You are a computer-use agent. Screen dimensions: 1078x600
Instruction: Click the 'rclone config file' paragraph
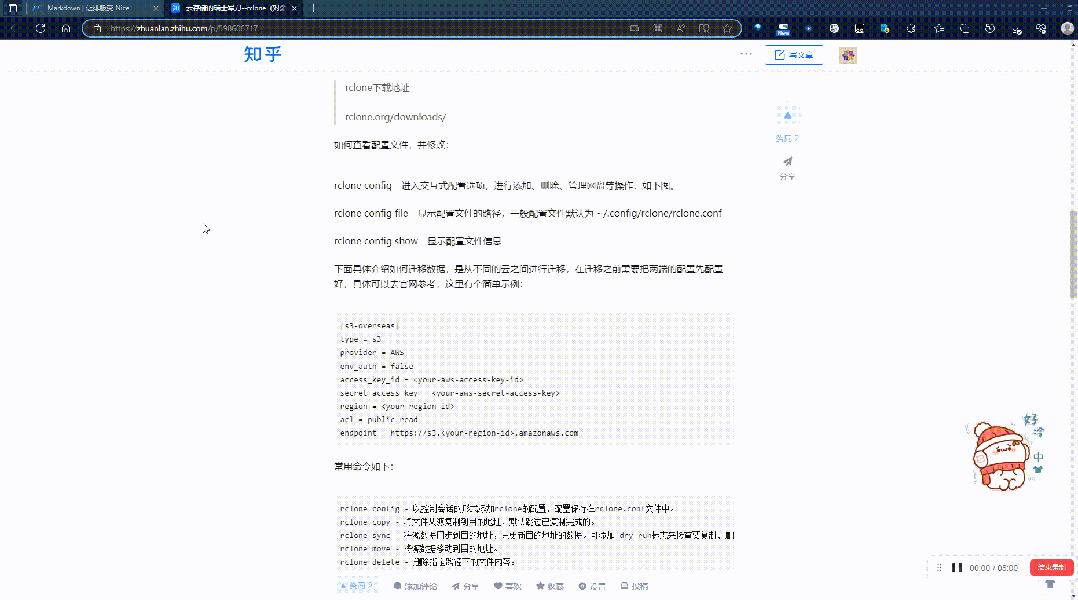(528, 213)
